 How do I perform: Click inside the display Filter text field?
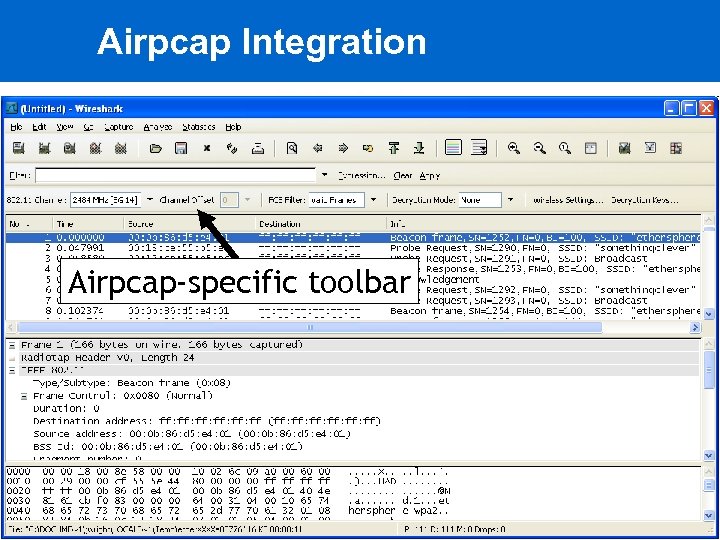point(175,175)
